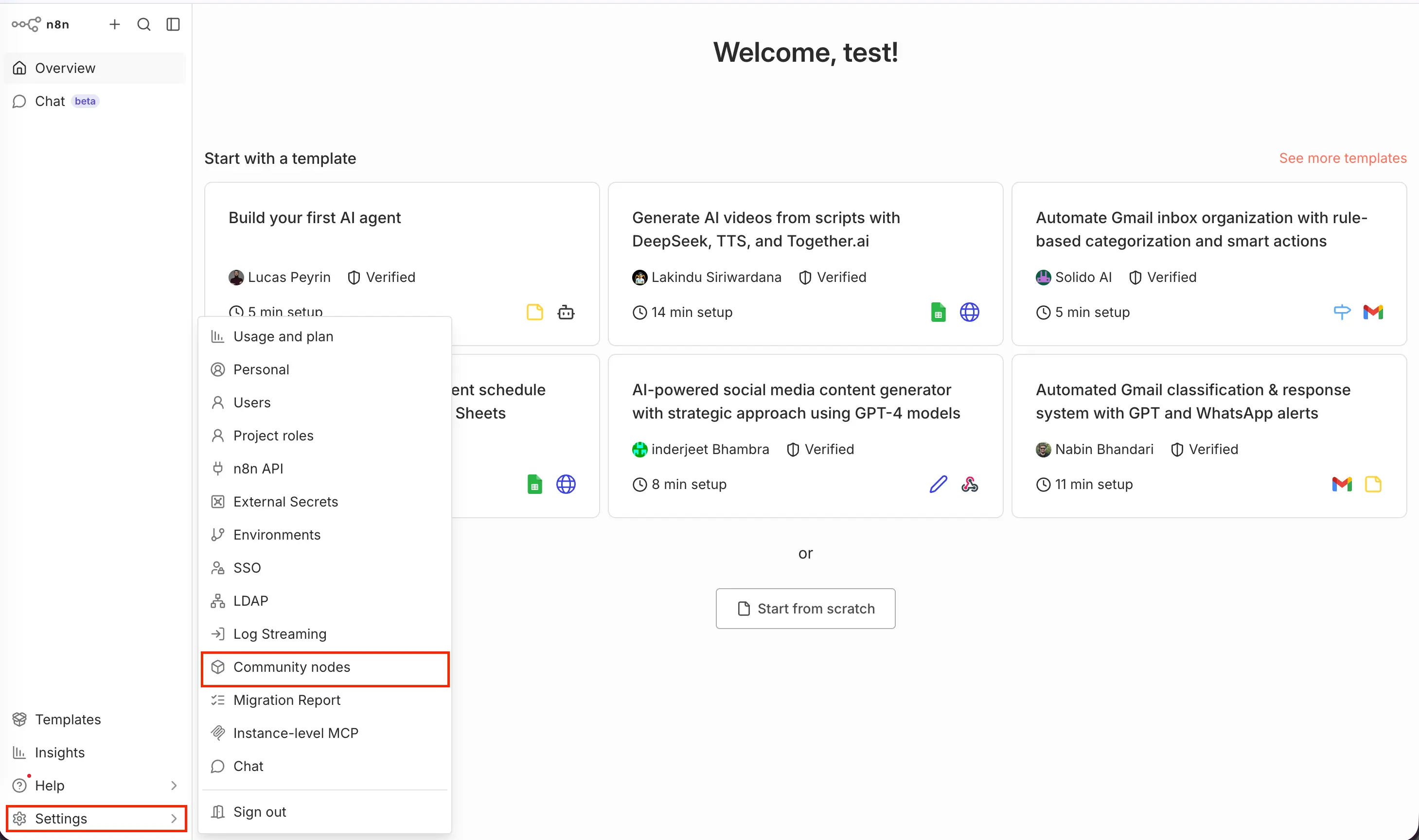Click the Gmail icon on WhatsApp alerts card
This screenshot has width=1419, height=840.
1342,485
